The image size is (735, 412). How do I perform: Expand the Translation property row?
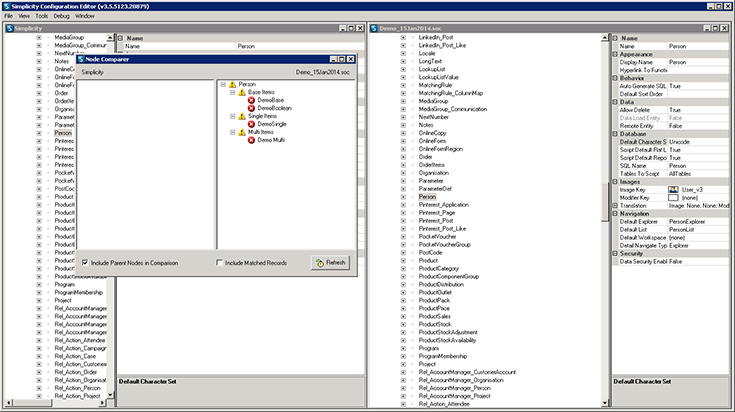(x=615, y=206)
